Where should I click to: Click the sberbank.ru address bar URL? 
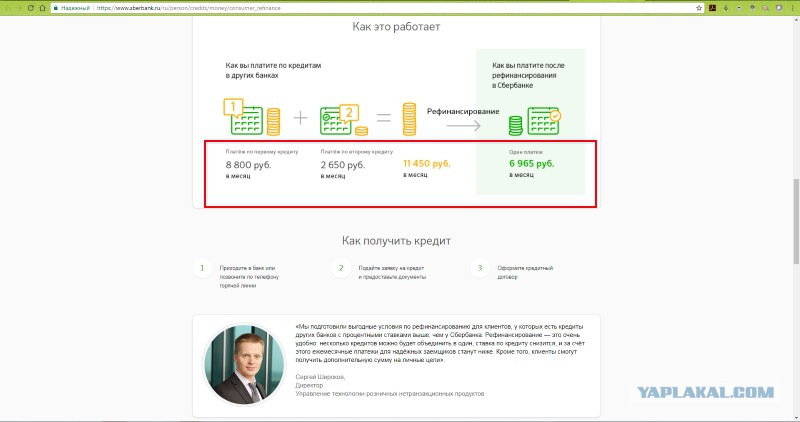tap(189, 8)
